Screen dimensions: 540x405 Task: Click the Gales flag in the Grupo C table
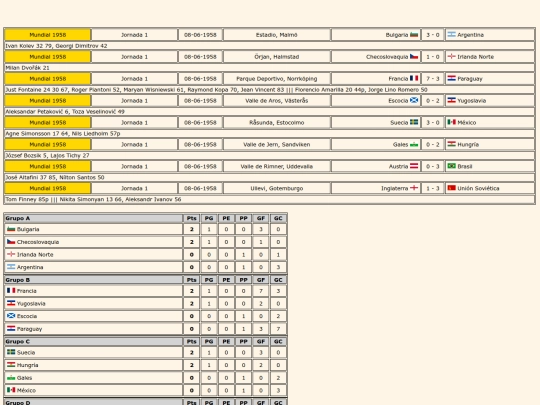11,377
